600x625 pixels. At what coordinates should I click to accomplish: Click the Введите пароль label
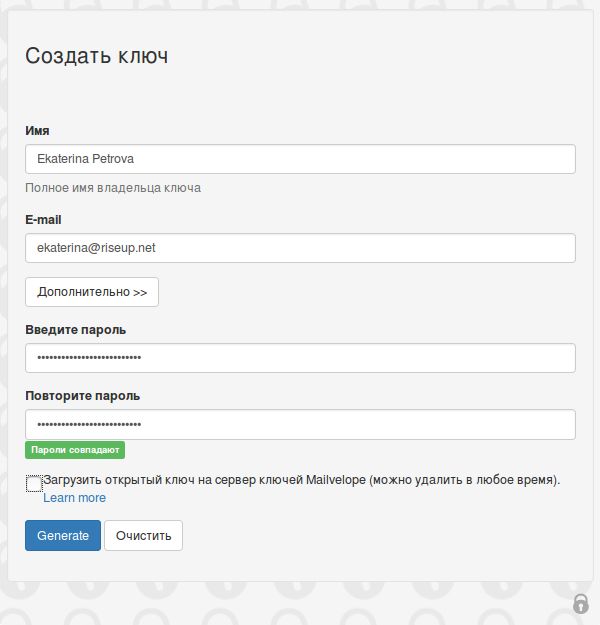75,330
